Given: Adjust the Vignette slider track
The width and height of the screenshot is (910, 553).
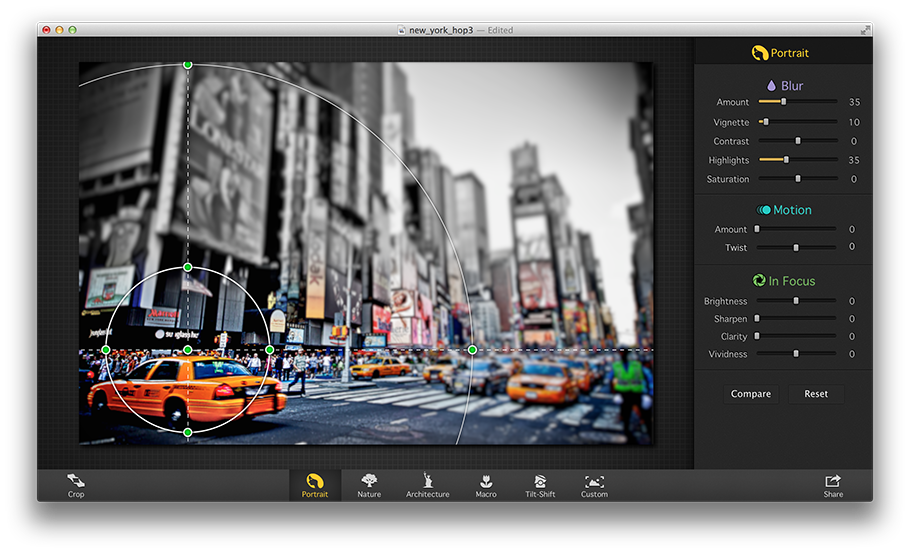Looking at the screenshot, I should click(x=797, y=122).
